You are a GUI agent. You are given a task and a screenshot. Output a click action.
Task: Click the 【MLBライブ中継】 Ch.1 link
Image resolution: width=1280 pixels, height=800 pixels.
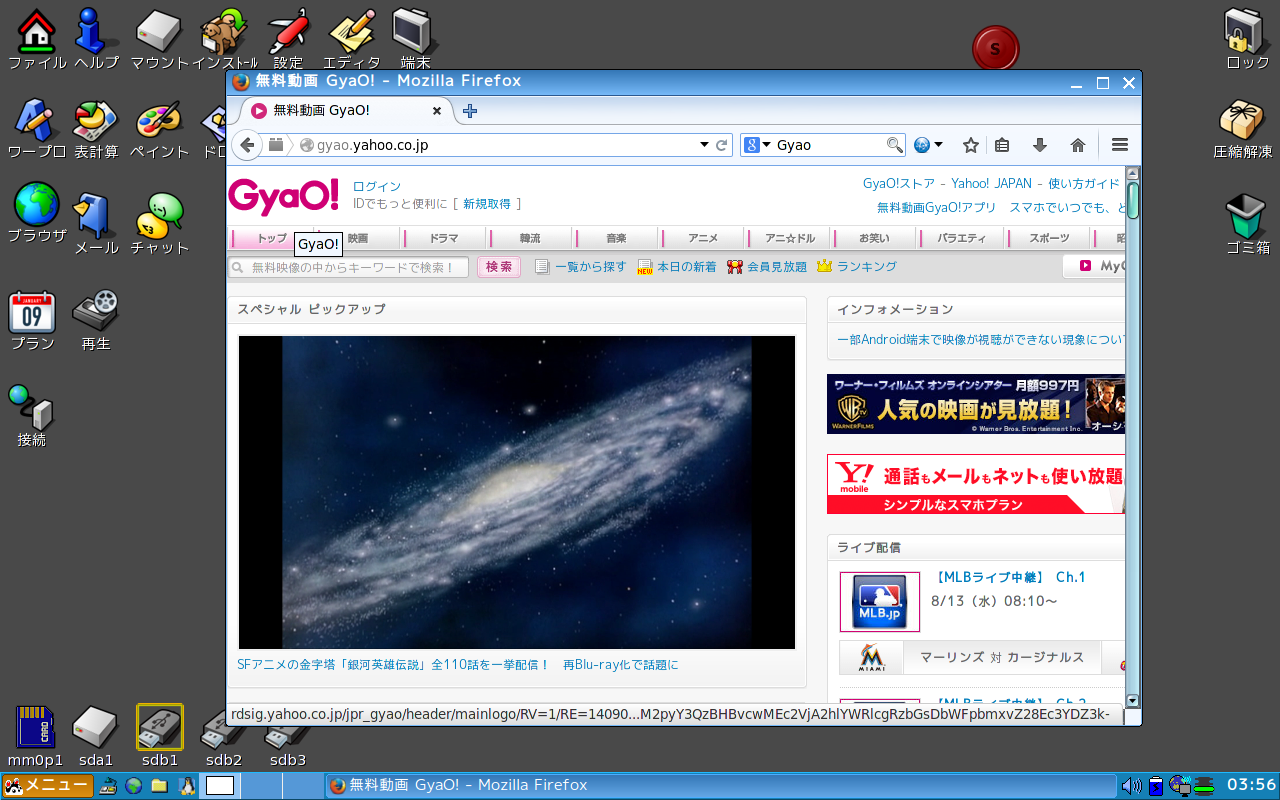tap(1008, 577)
